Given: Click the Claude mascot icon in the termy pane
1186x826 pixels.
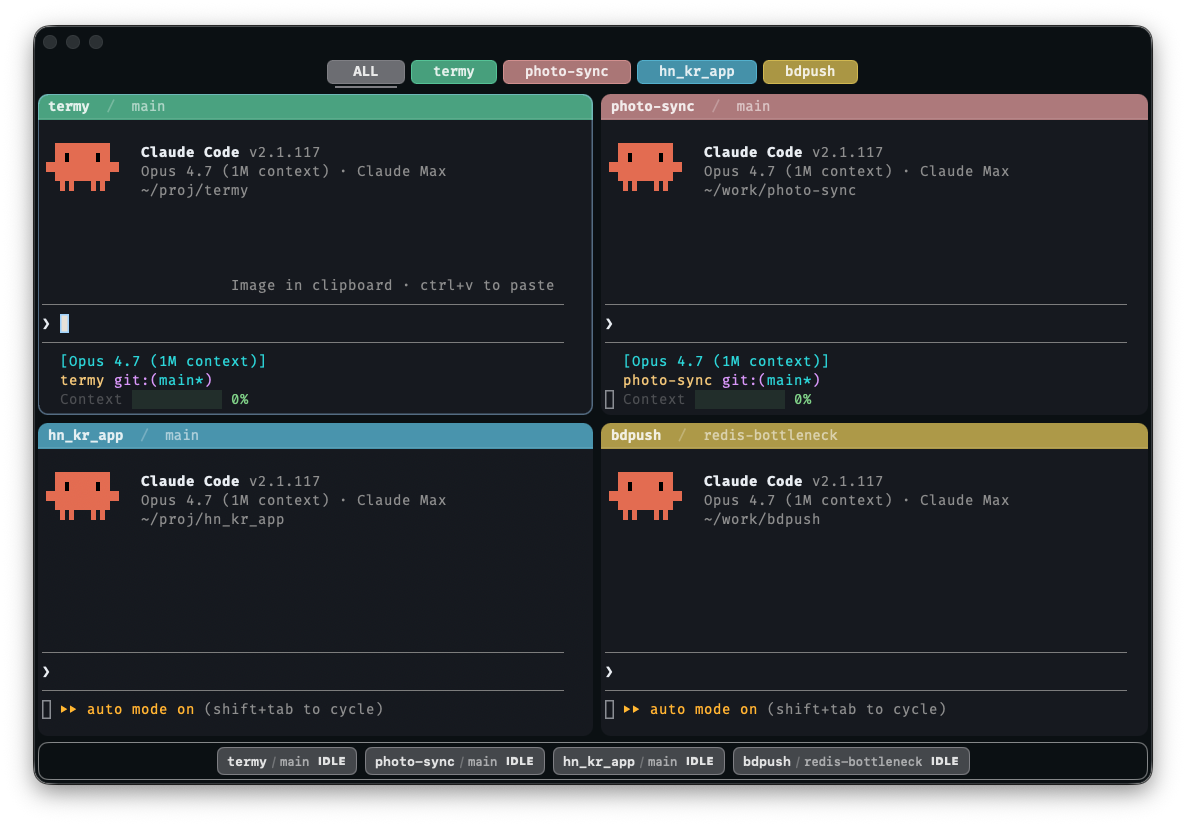Looking at the screenshot, I should pyautogui.click(x=82, y=166).
